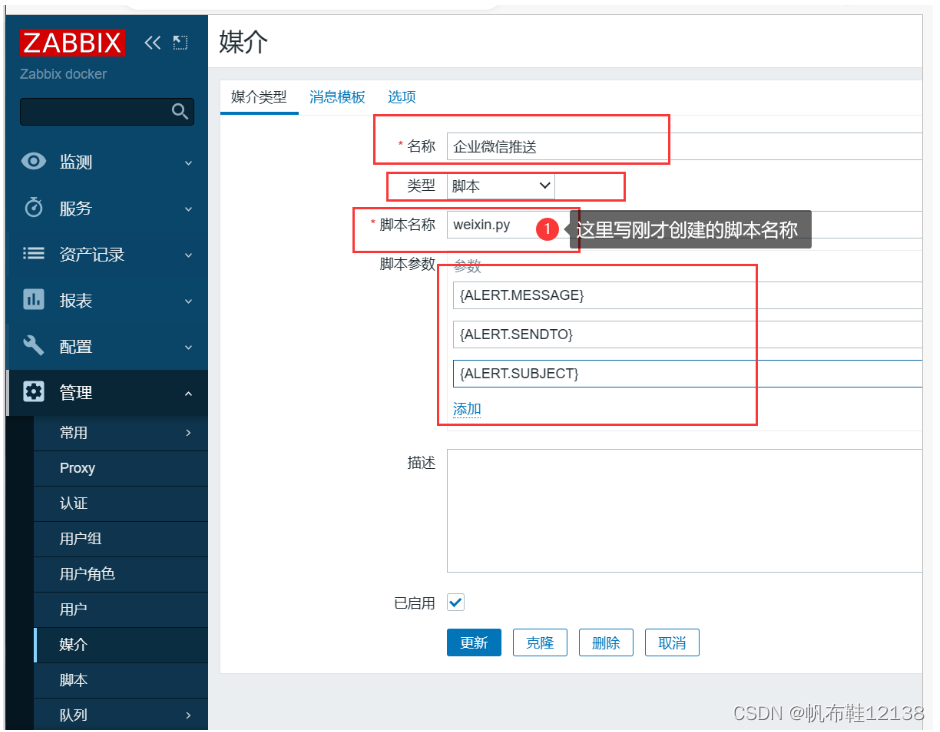Select 媒介 in the sidebar
Screen dimensions: 940x732
pyautogui.click(x=120, y=644)
